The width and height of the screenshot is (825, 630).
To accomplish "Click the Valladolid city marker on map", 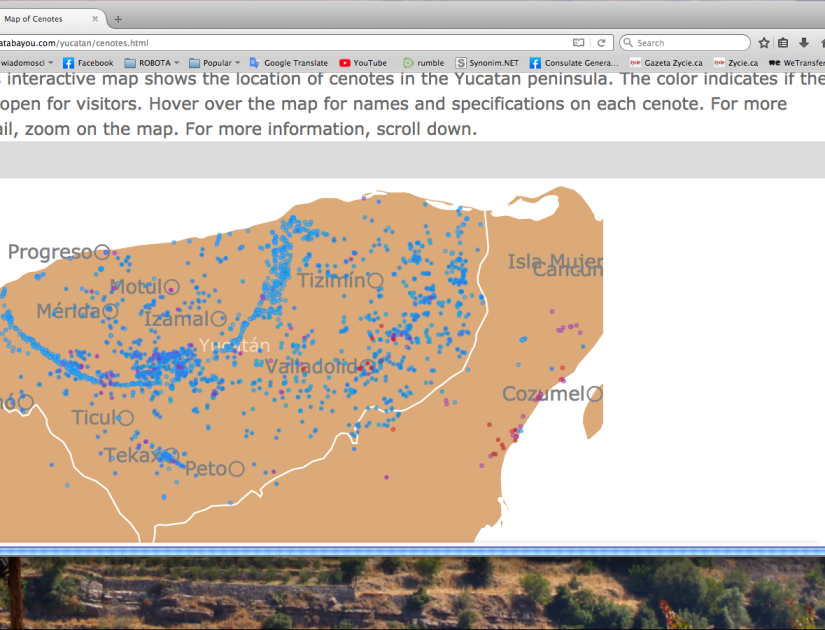I will [x=366, y=367].
